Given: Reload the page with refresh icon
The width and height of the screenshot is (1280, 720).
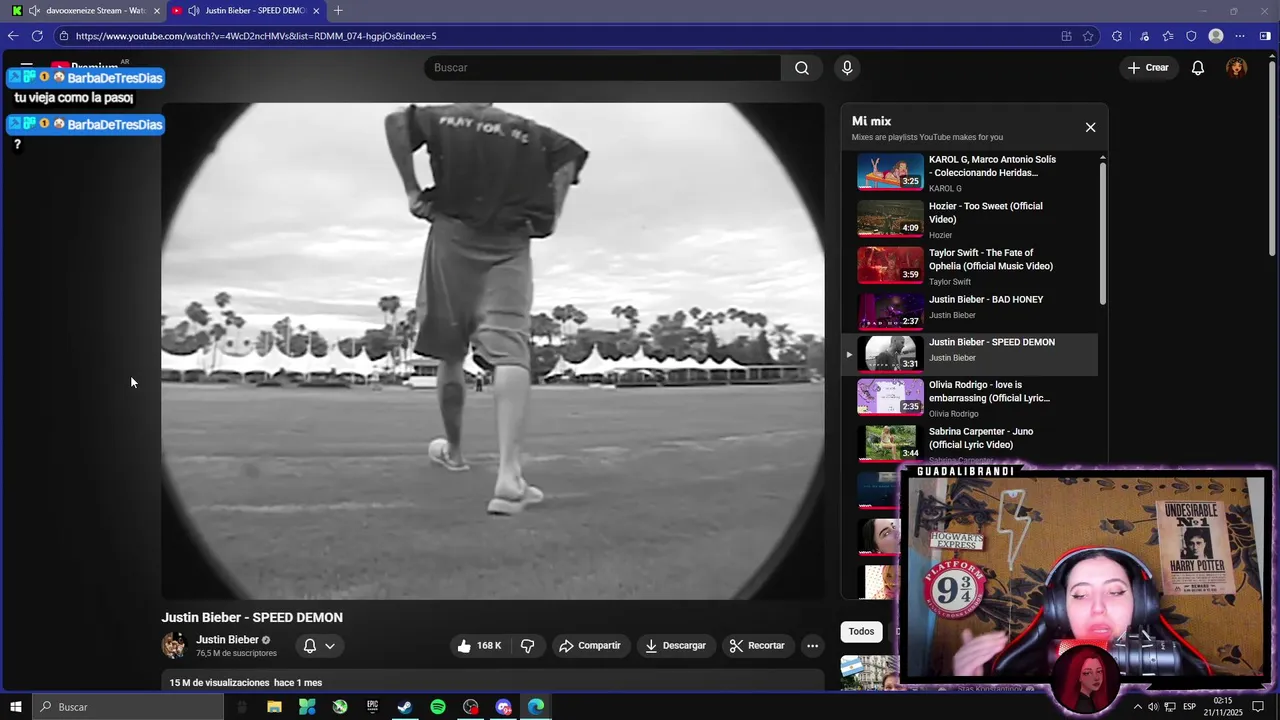Looking at the screenshot, I should click(37, 36).
